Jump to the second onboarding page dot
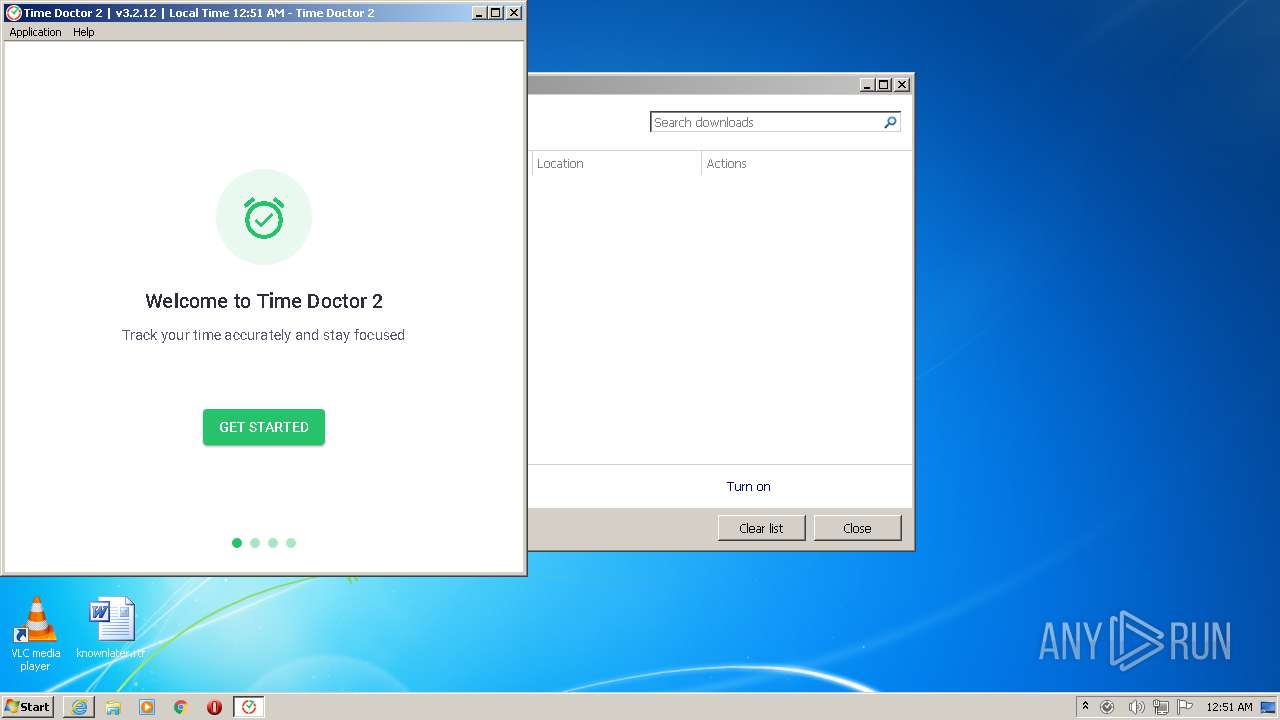Screen dimensions: 1280x720 pyautogui.click(x=255, y=543)
